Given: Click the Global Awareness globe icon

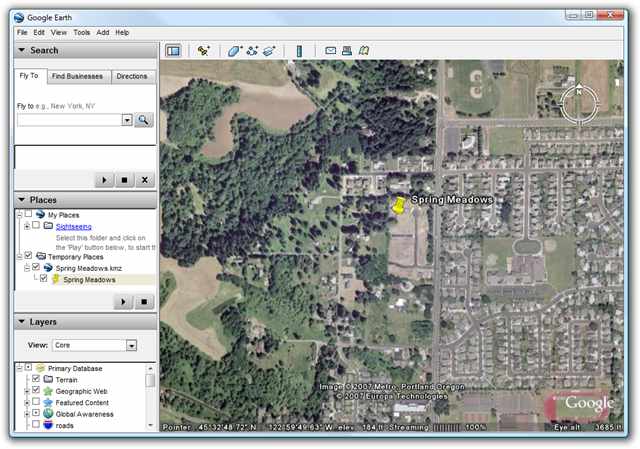Looking at the screenshot, I should pyautogui.click(x=48, y=413).
